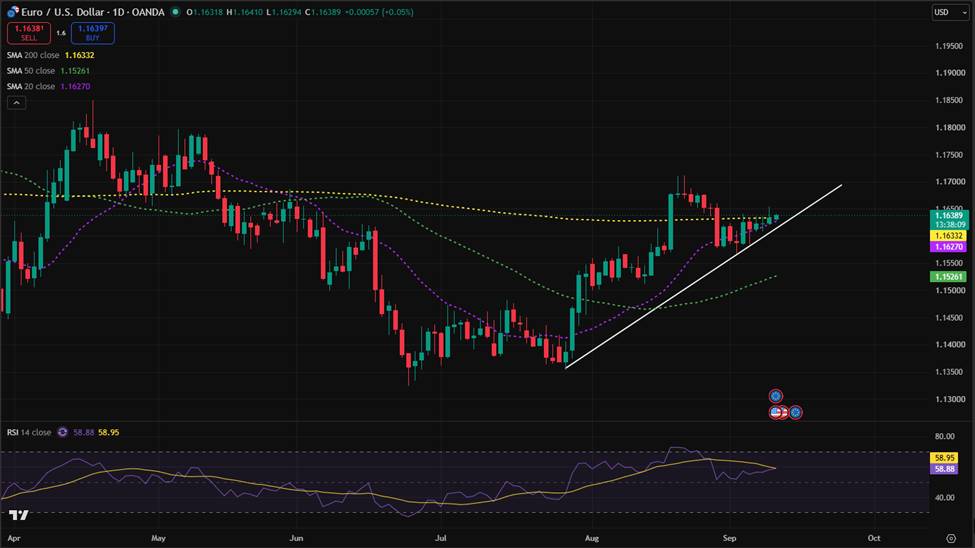
Task: Click the SELL 1.16381 button
Action: click(29, 33)
